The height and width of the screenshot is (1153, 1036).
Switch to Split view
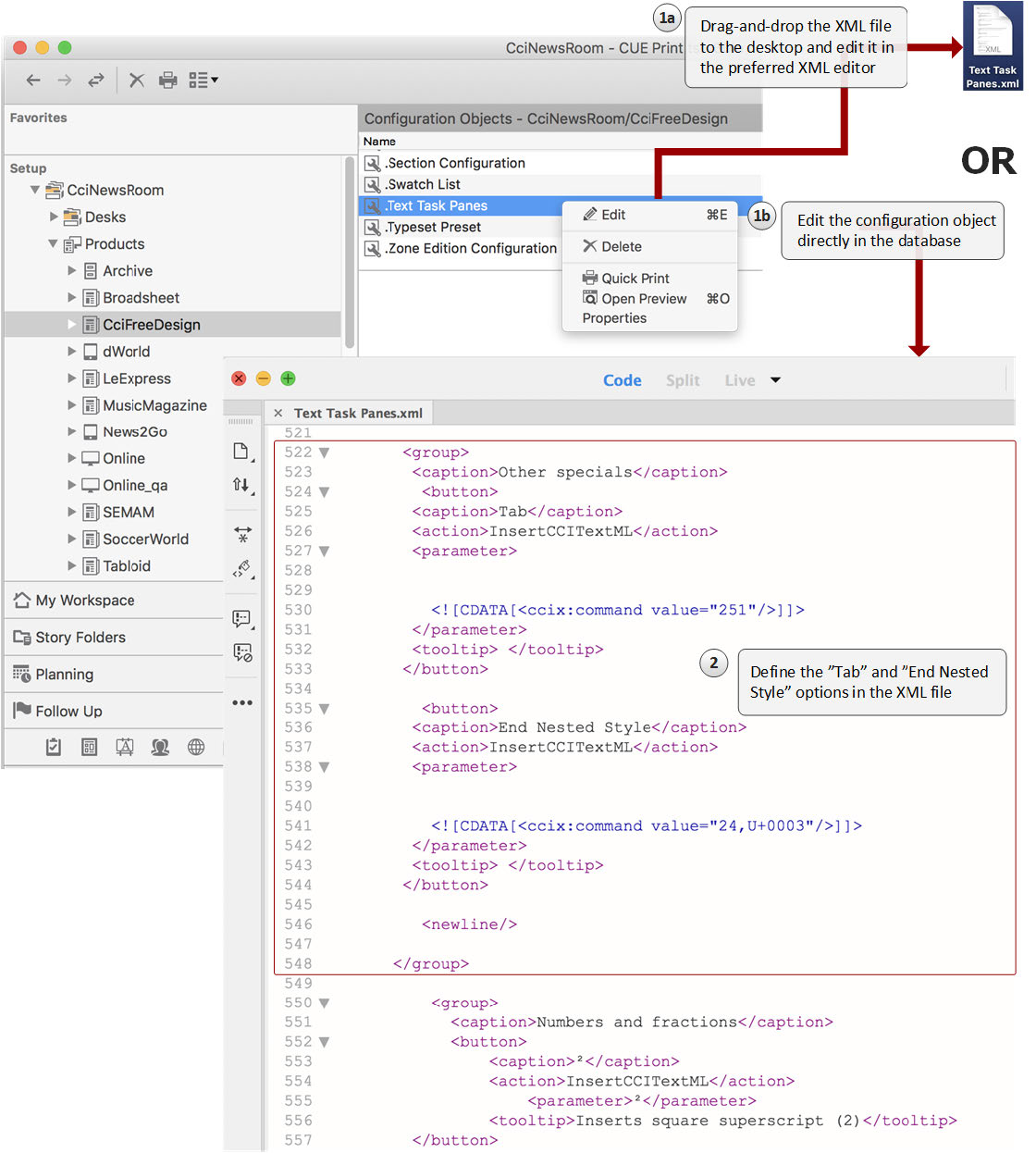[x=683, y=380]
